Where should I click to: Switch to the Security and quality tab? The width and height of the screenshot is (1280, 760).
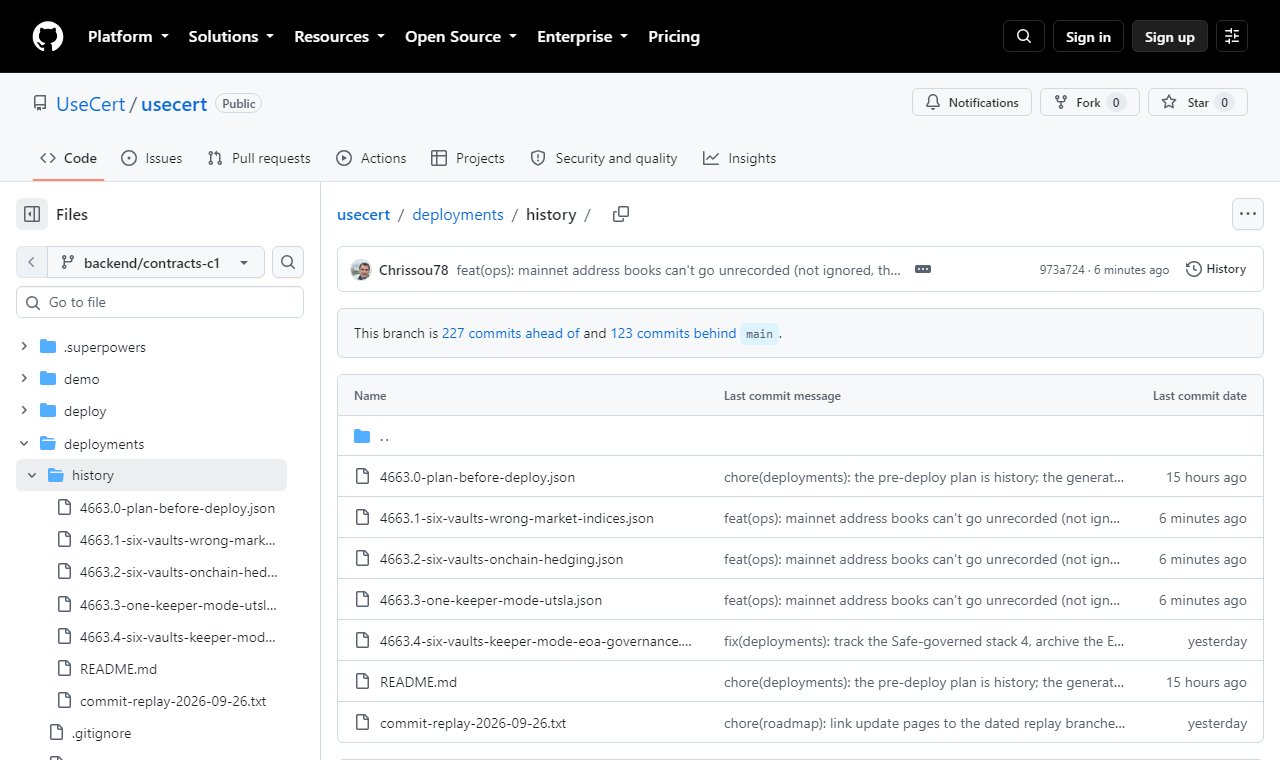(603, 158)
